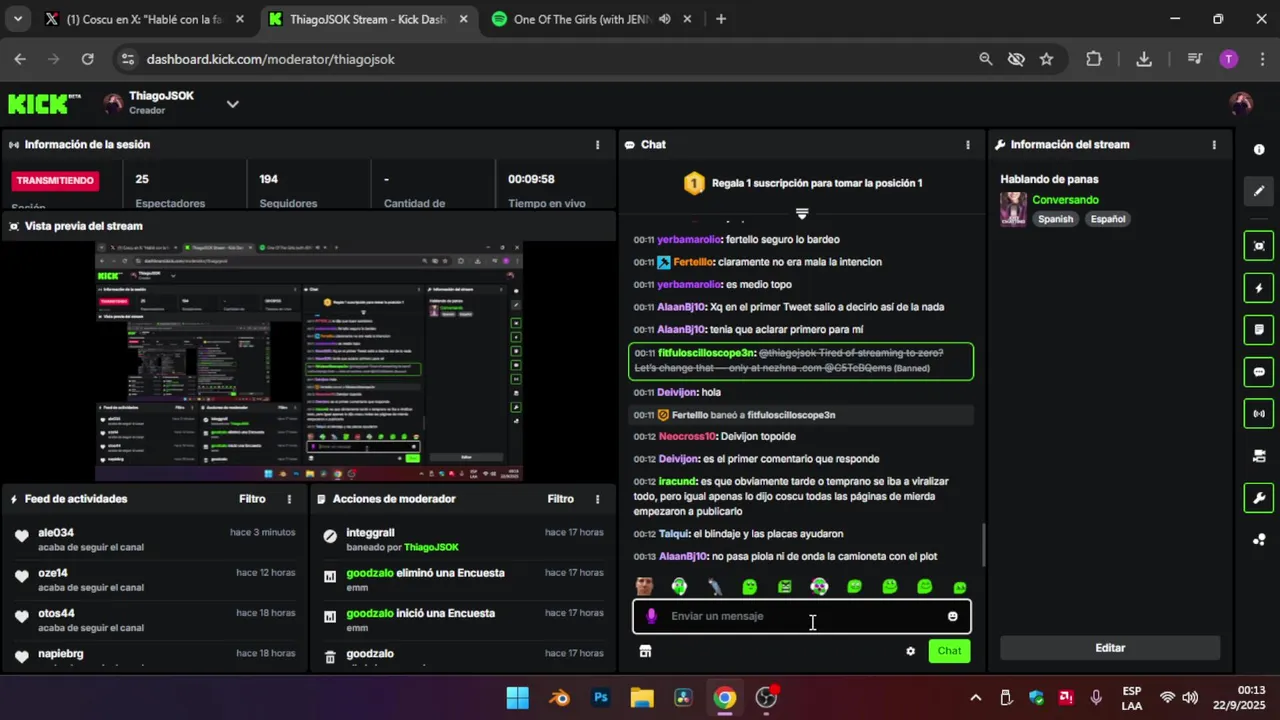Insert the green headphones emote
The height and width of the screenshot is (720, 1280).
pos(680,587)
